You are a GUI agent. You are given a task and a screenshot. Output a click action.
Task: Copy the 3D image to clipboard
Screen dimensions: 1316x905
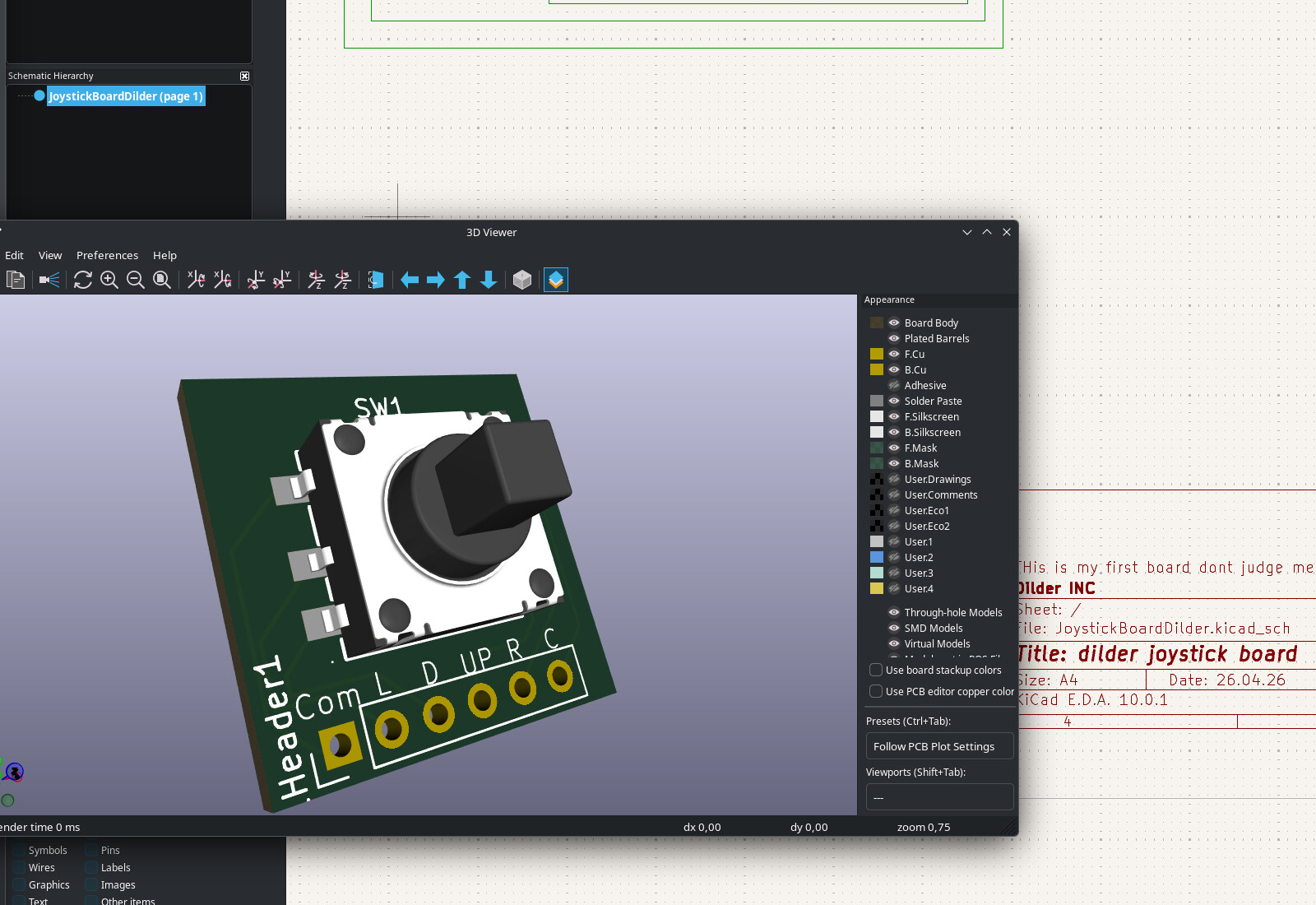point(16,280)
